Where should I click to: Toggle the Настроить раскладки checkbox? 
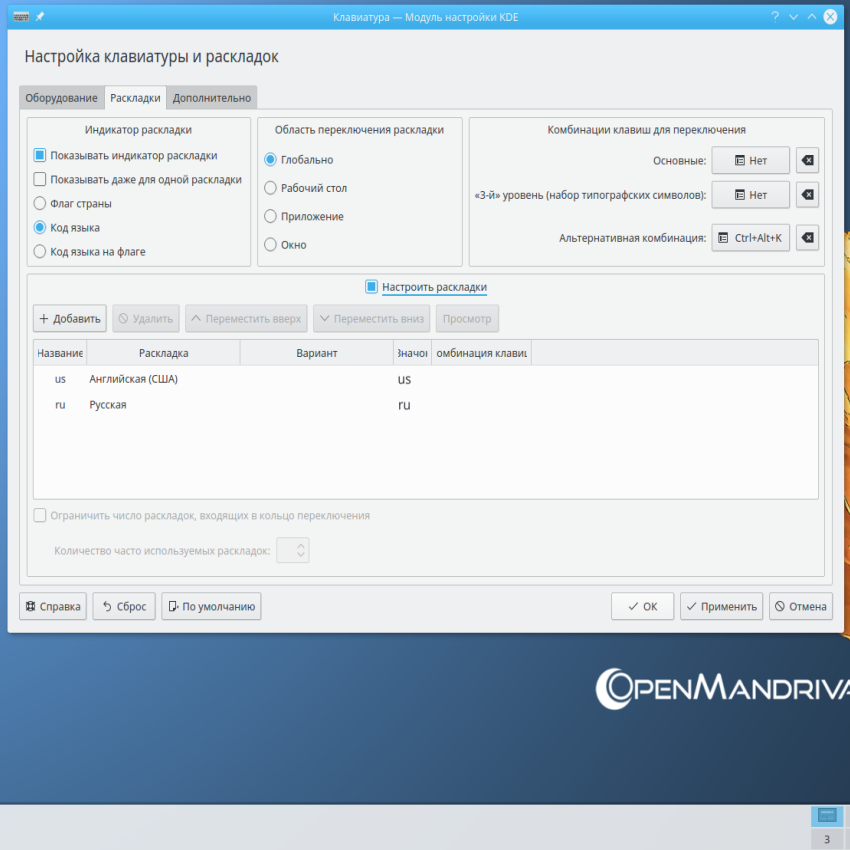(x=371, y=287)
